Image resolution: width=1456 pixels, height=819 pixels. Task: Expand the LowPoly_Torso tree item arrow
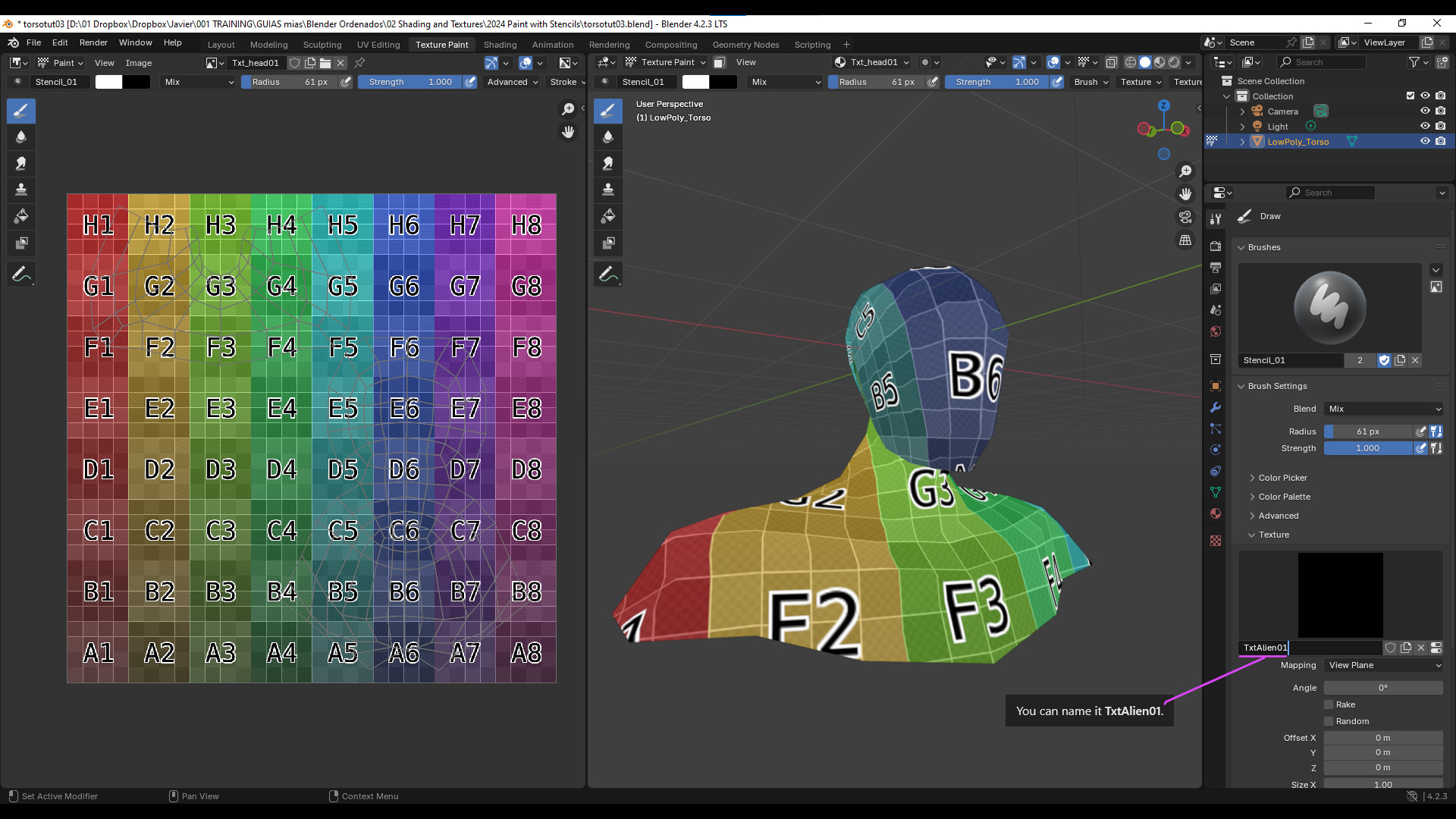[1242, 142]
